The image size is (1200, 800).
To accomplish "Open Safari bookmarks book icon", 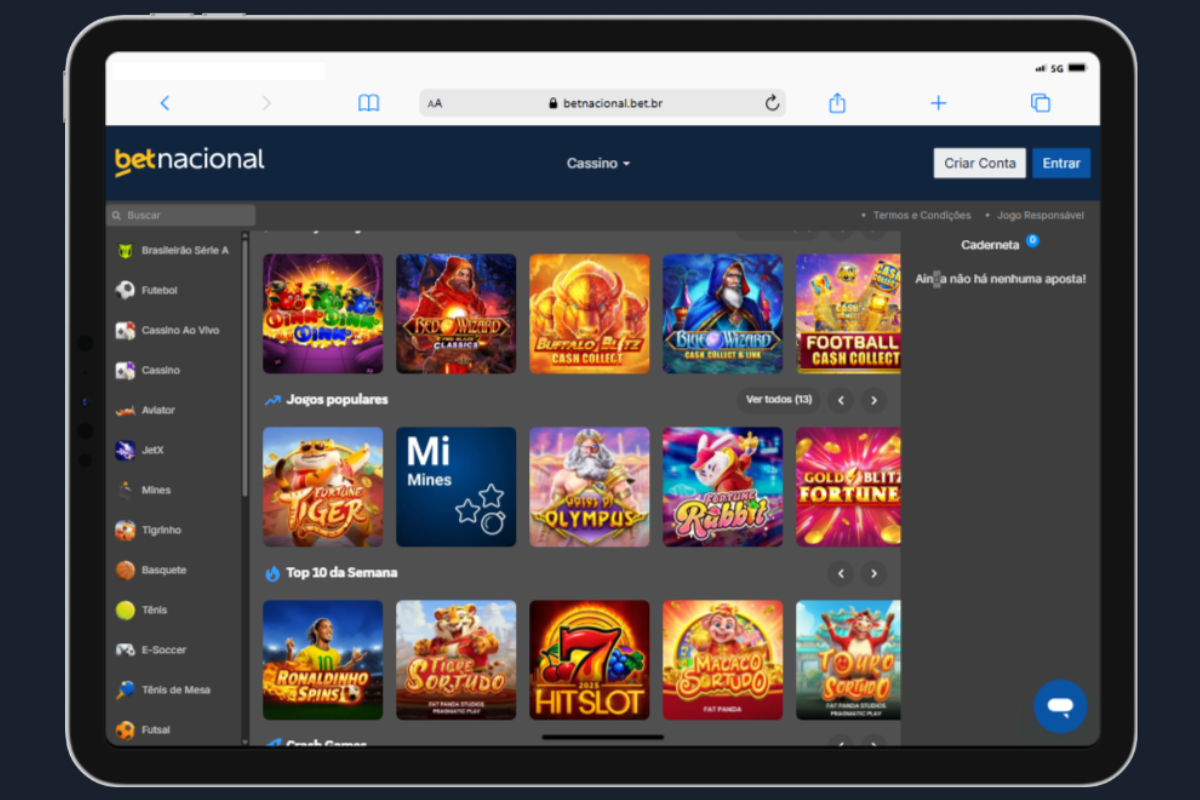I will coord(369,103).
